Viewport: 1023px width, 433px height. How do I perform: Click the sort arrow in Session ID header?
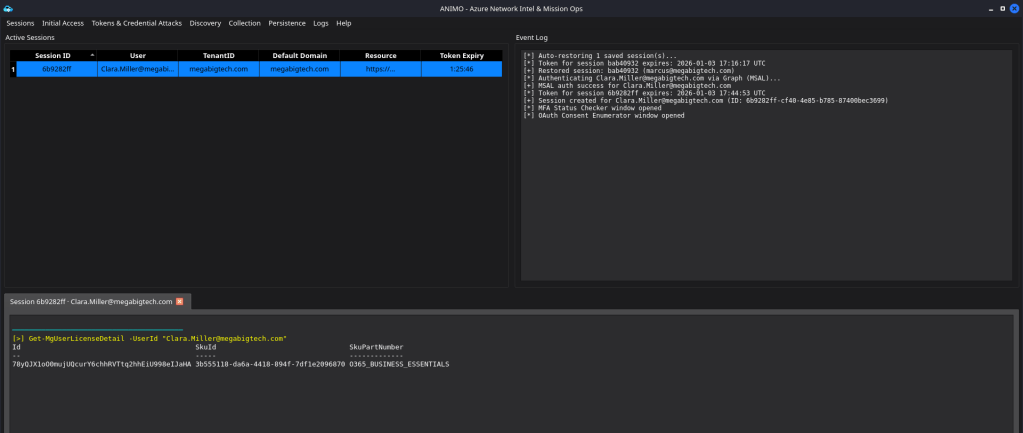point(92,55)
